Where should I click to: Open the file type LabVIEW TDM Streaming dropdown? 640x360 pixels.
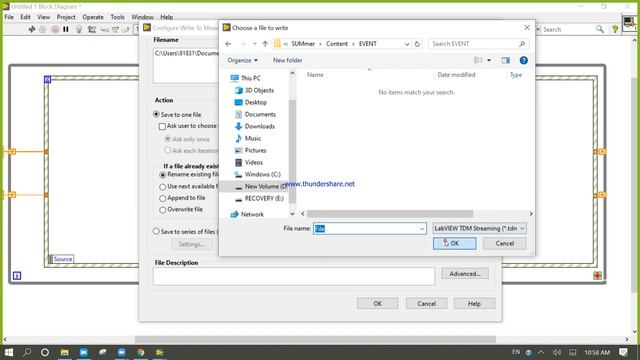pyautogui.click(x=479, y=229)
